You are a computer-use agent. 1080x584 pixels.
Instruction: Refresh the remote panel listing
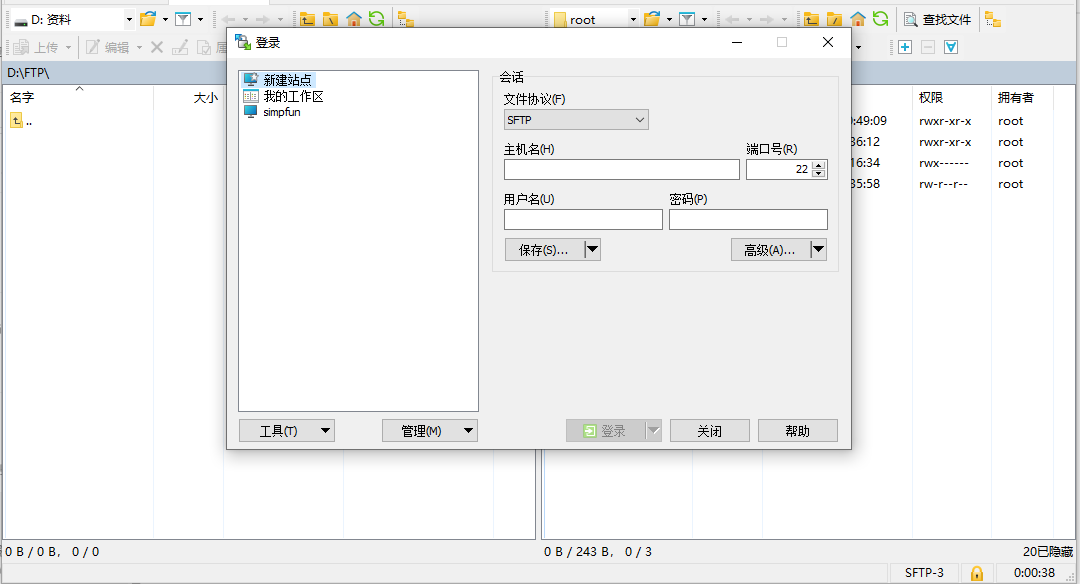tap(880, 19)
